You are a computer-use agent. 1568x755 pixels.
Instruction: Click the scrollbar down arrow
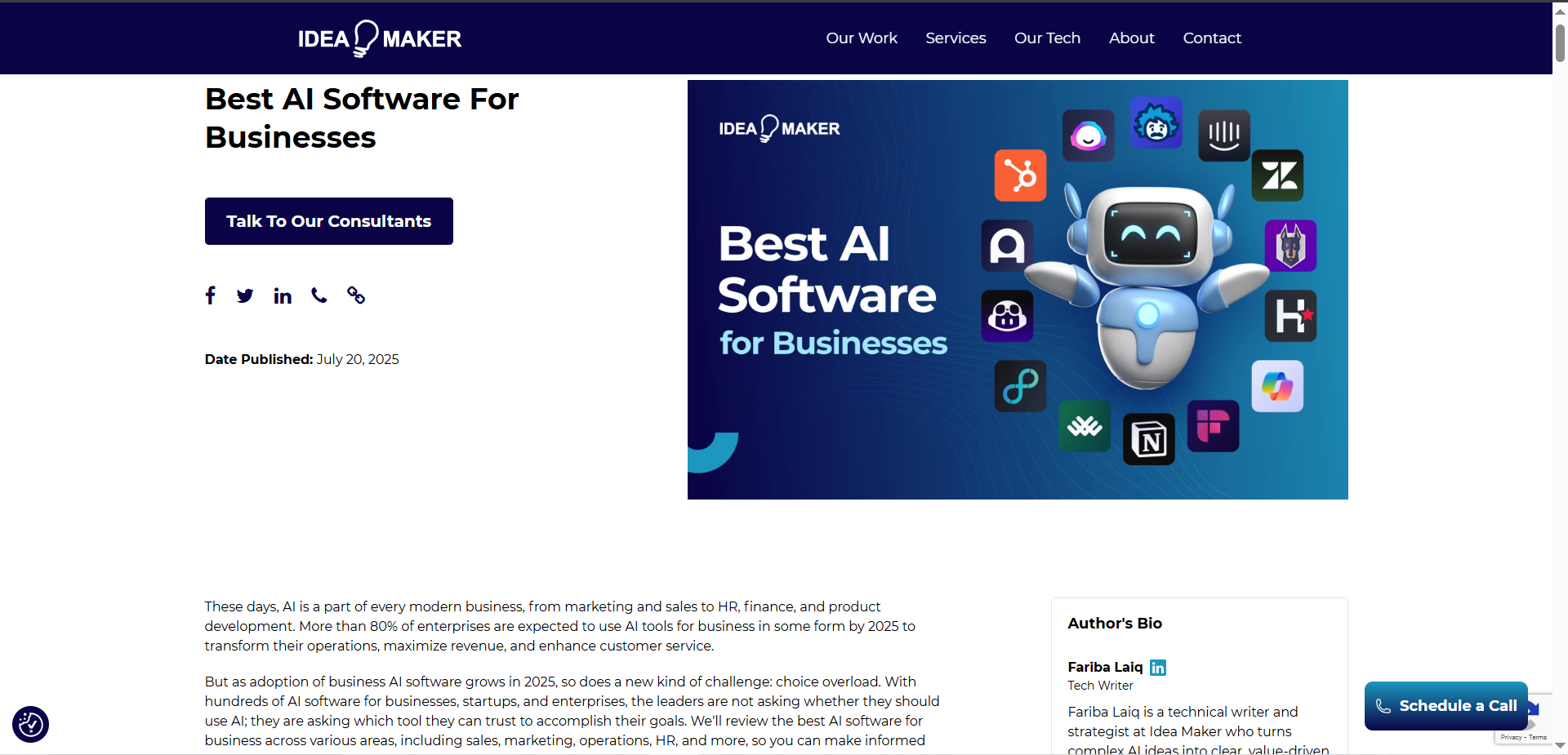click(1559, 745)
